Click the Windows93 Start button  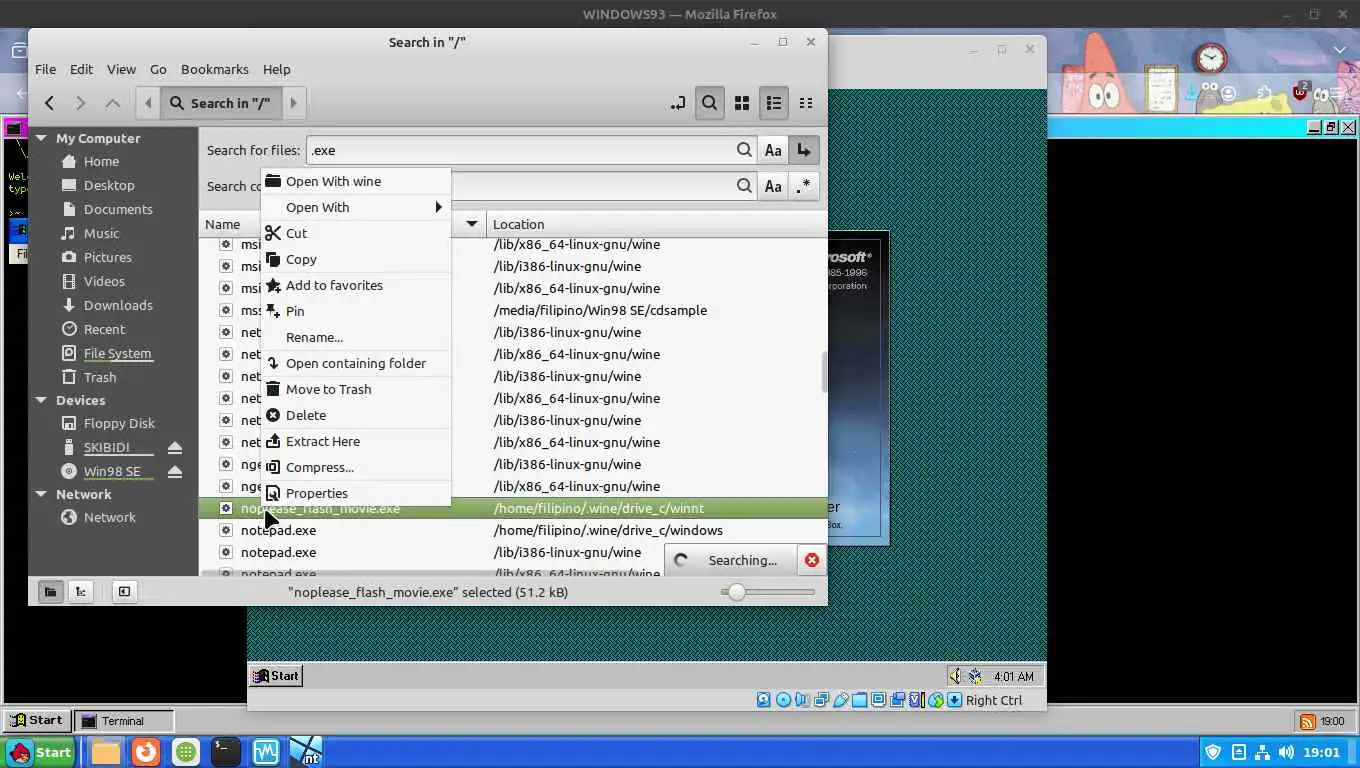point(37,720)
